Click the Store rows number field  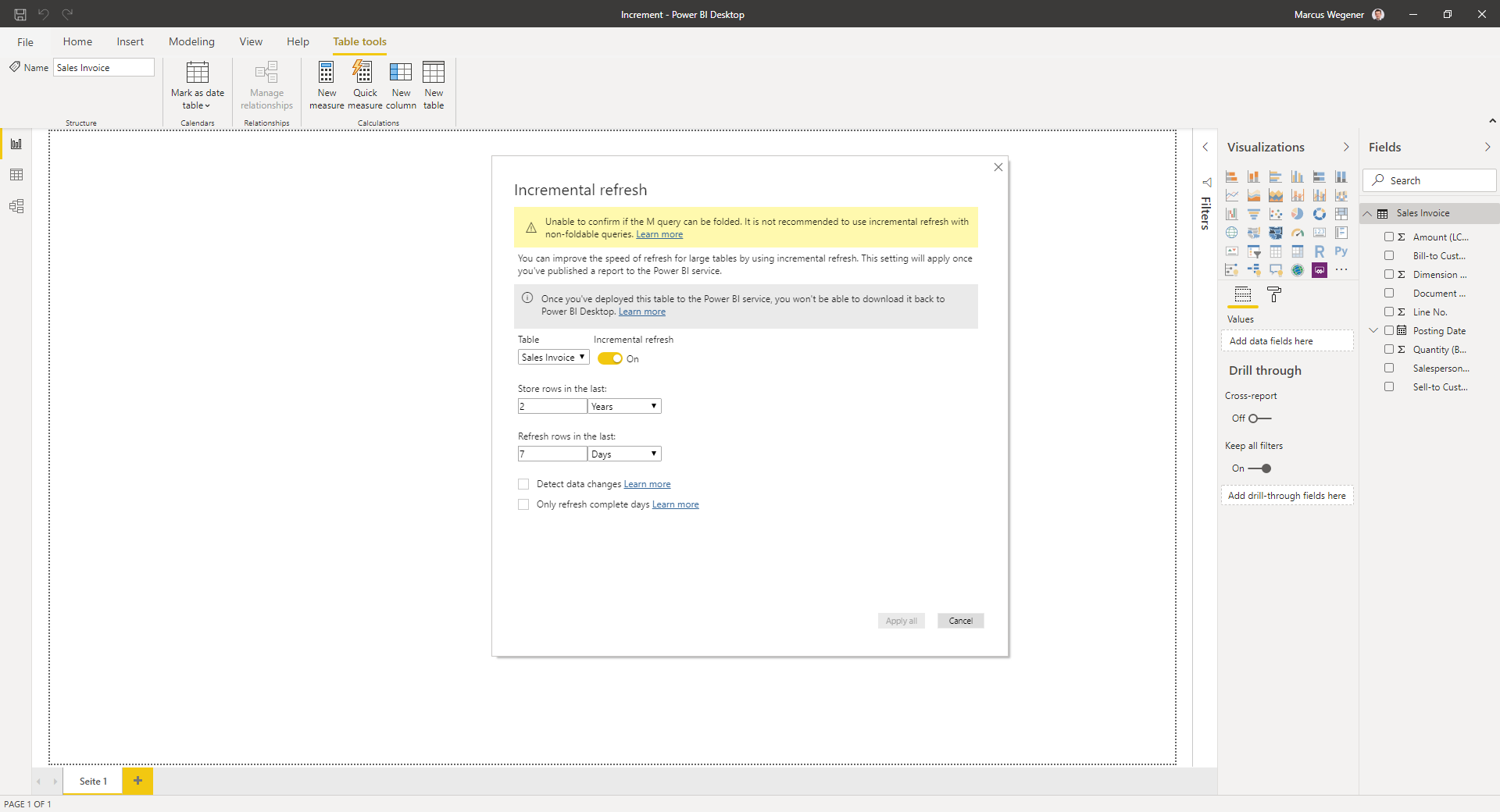pos(552,406)
